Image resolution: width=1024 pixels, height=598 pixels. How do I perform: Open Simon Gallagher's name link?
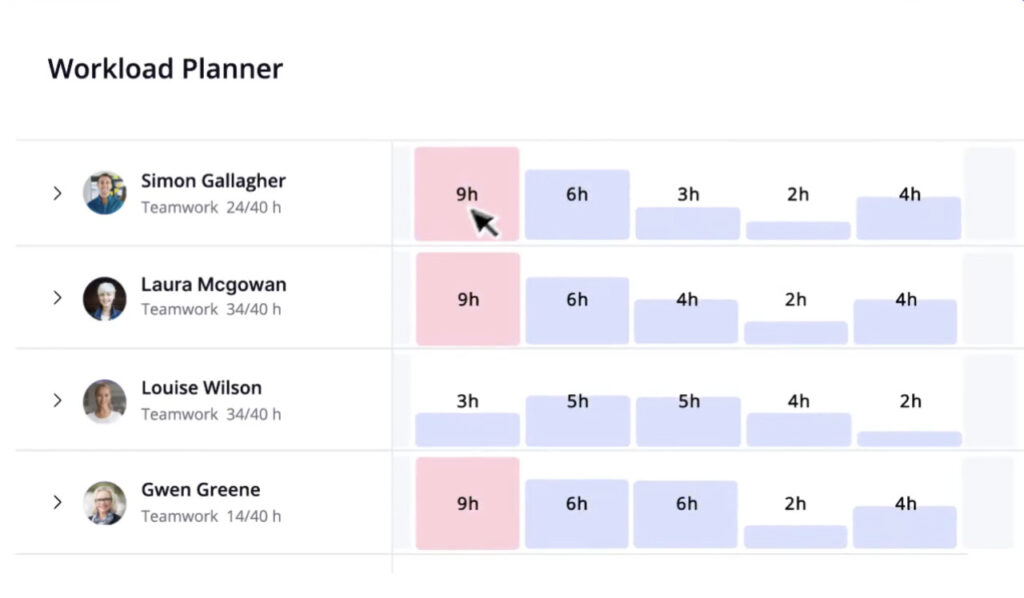214,181
